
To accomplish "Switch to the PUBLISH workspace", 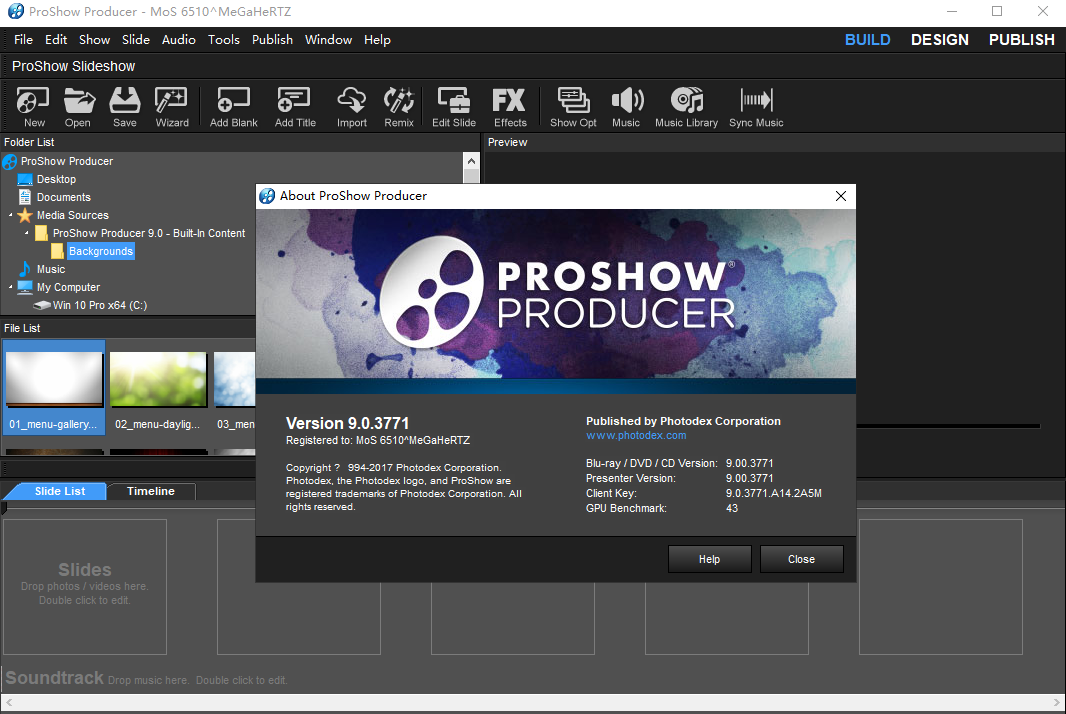I will point(1021,40).
